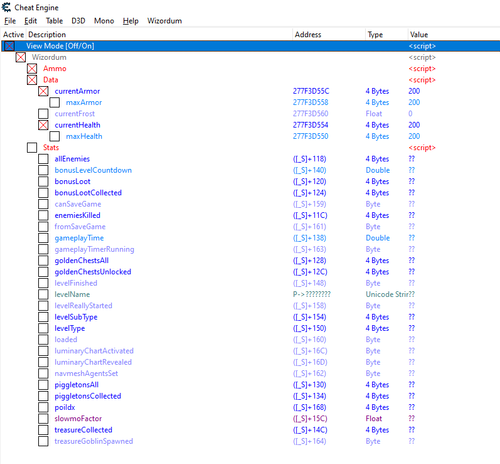Click the luminaryChartRevealed description
Screen dimensions: 500x464
(93, 363)
